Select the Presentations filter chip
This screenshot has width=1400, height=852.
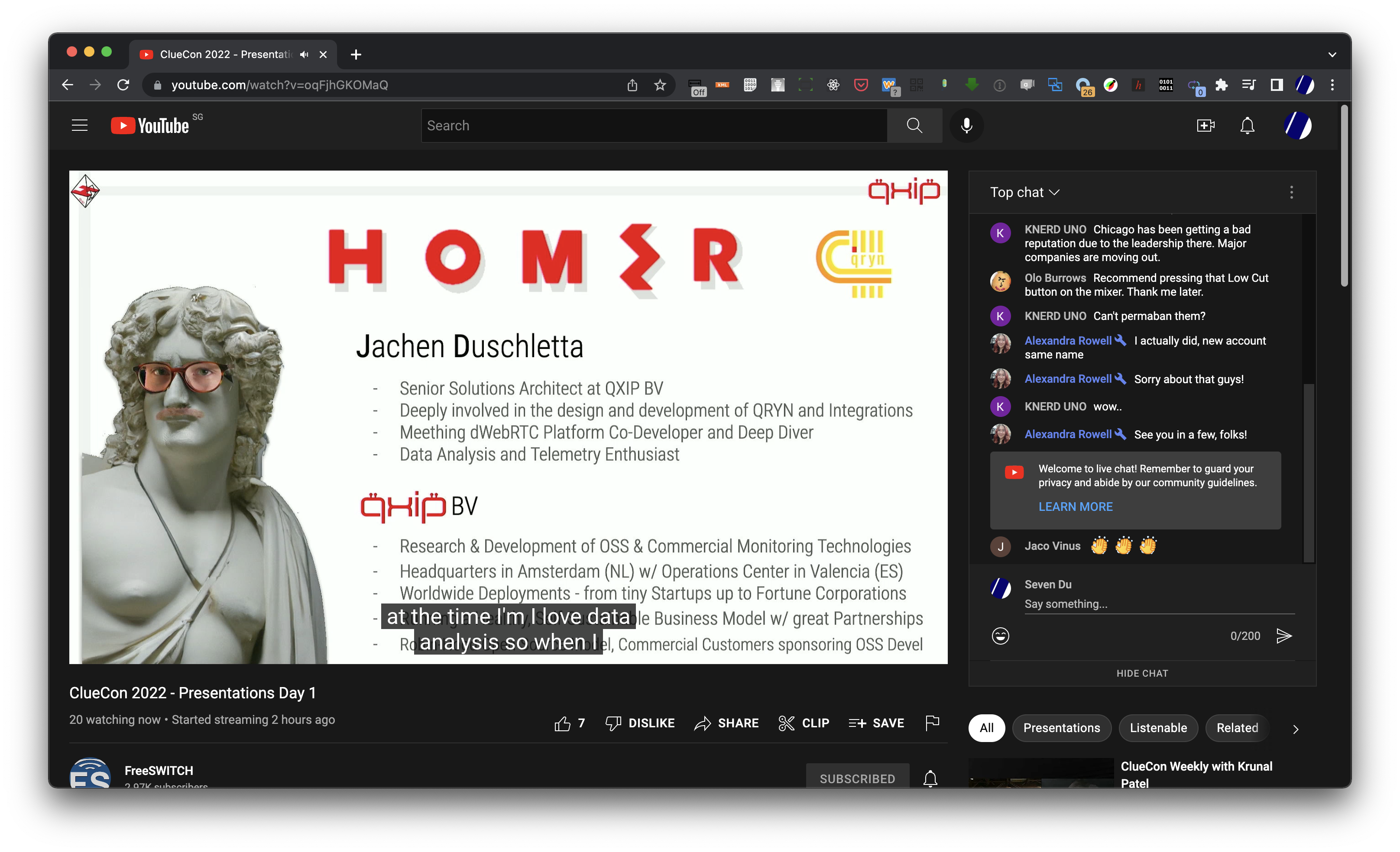coord(1061,728)
